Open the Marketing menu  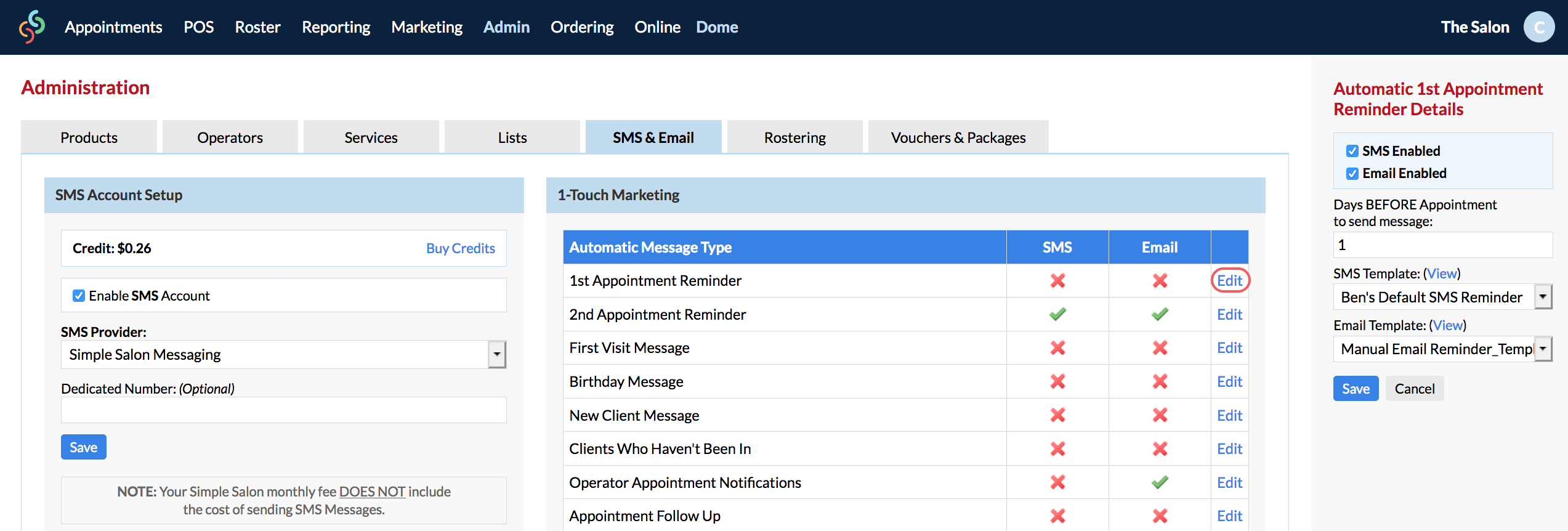click(x=427, y=27)
